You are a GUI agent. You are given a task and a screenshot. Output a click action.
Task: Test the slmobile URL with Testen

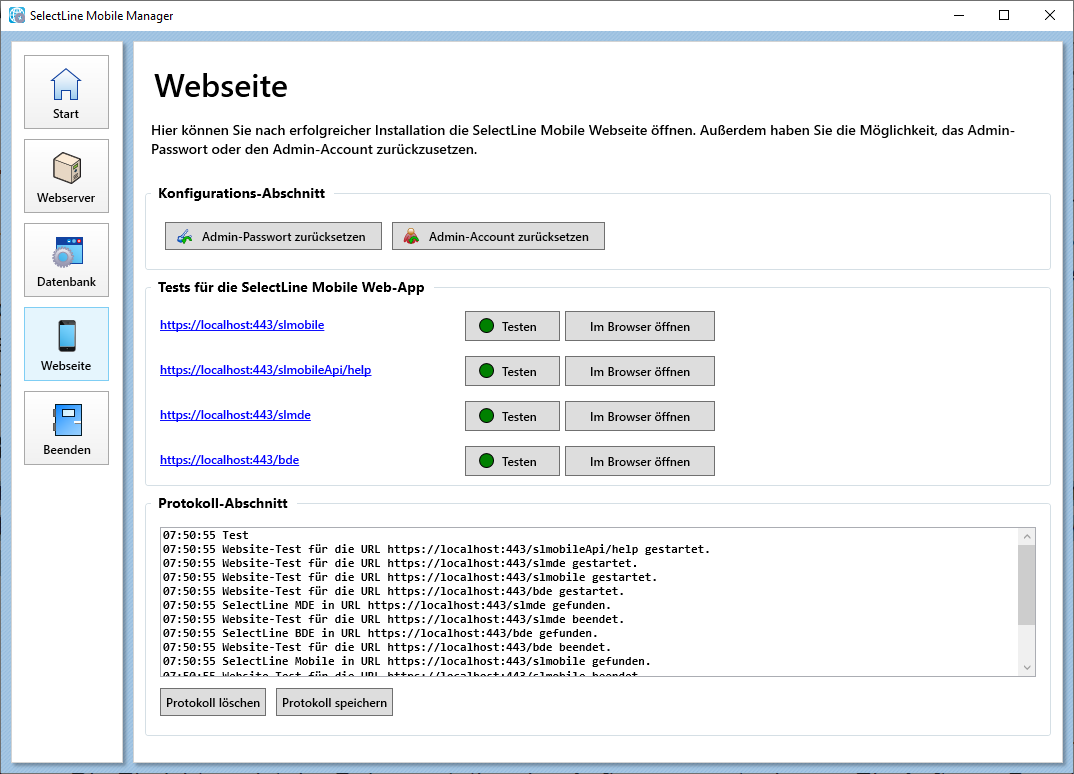[x=512, y=326]
